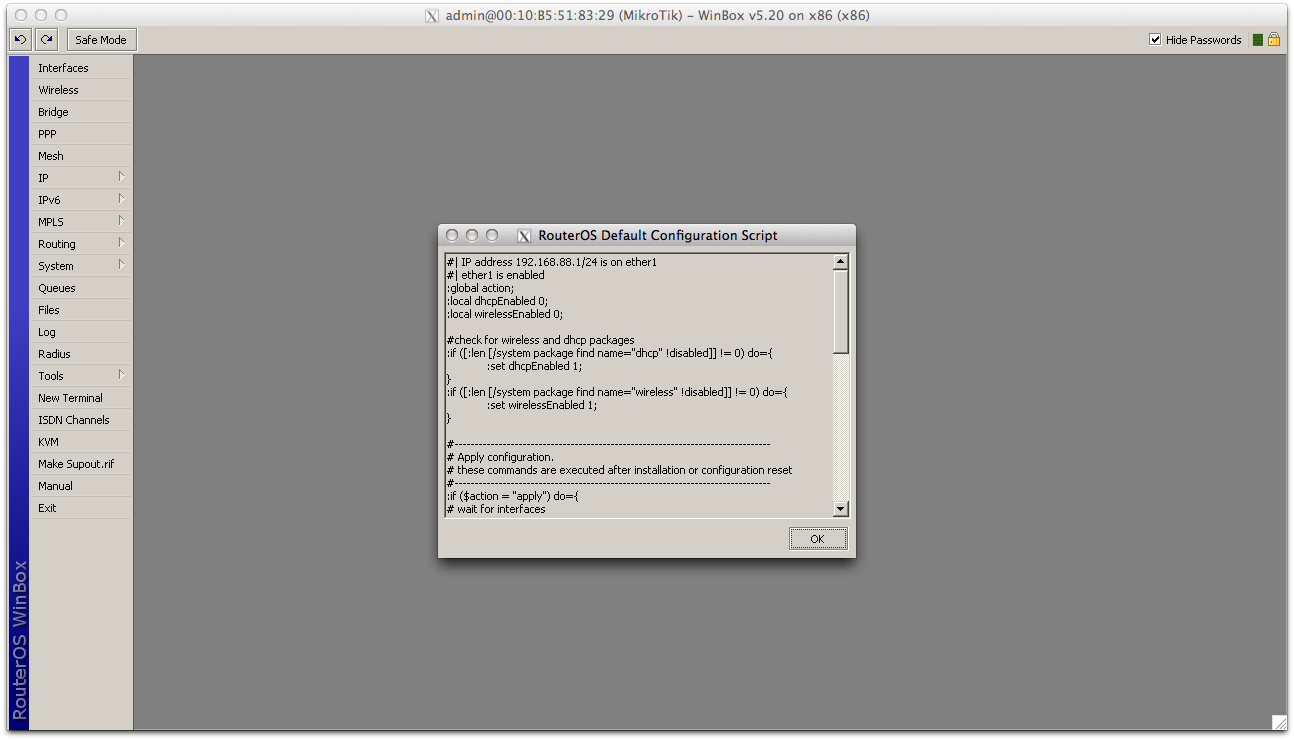Image resolution: width=1294 pixels, height=740 pixels.
Task: Click the ':set wirelessEnabled 1;' line
Action: 541,405
